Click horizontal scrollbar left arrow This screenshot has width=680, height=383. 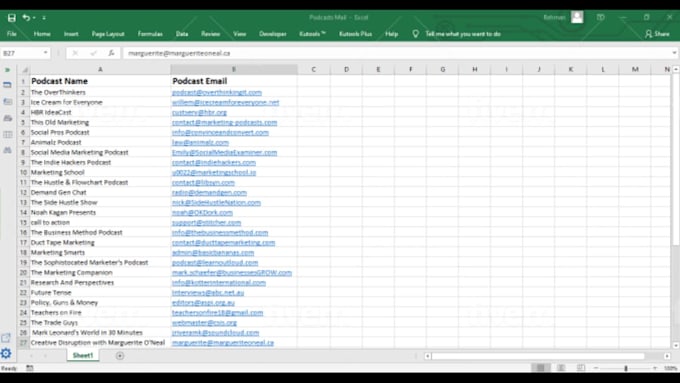(x=428, y=356)
